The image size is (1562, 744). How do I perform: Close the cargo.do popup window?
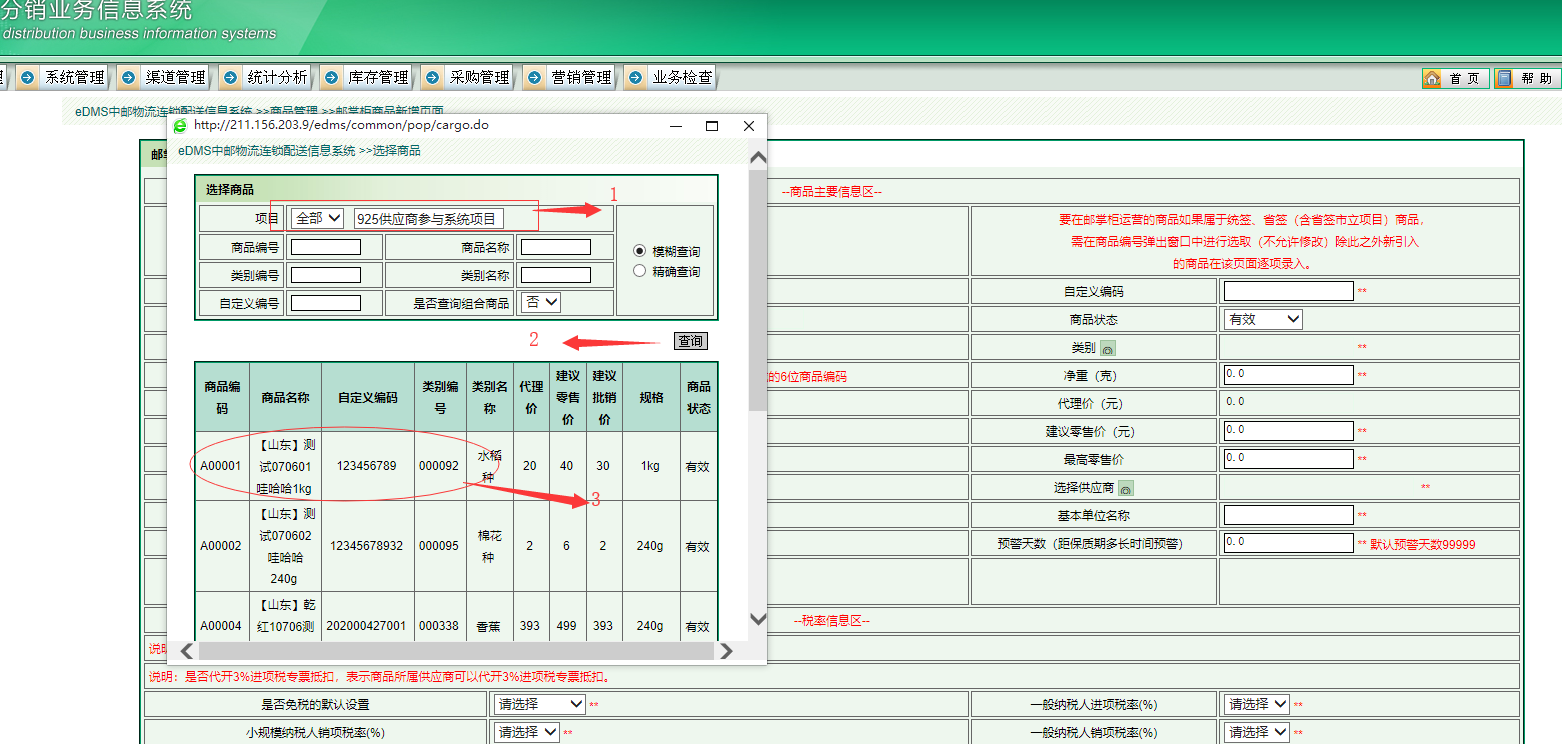748,126
